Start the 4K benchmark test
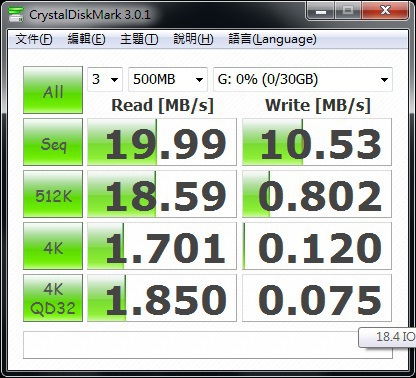 click(x=53, y=246)
